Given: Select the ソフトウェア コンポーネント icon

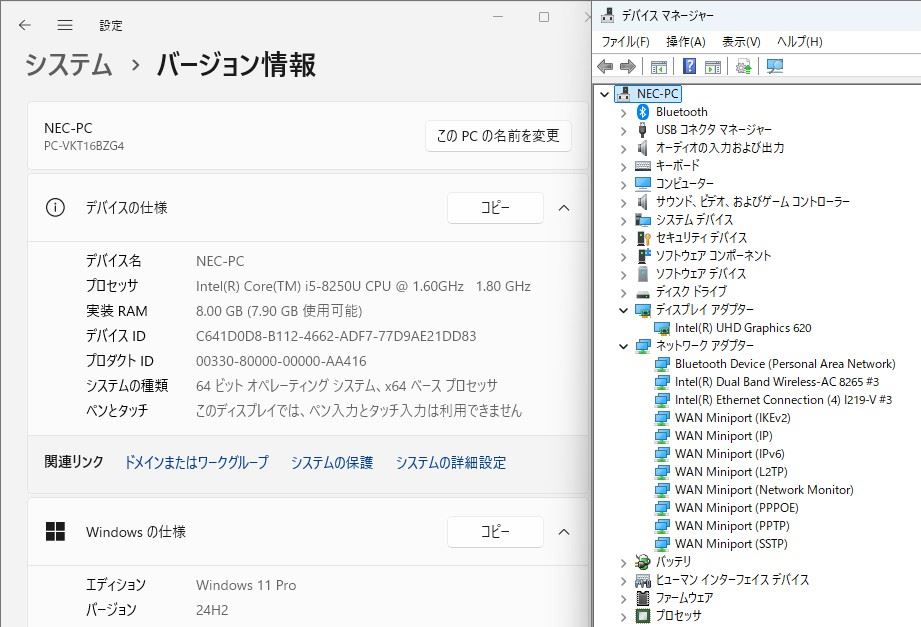Looking at the screenshot, I should (644, 256).
